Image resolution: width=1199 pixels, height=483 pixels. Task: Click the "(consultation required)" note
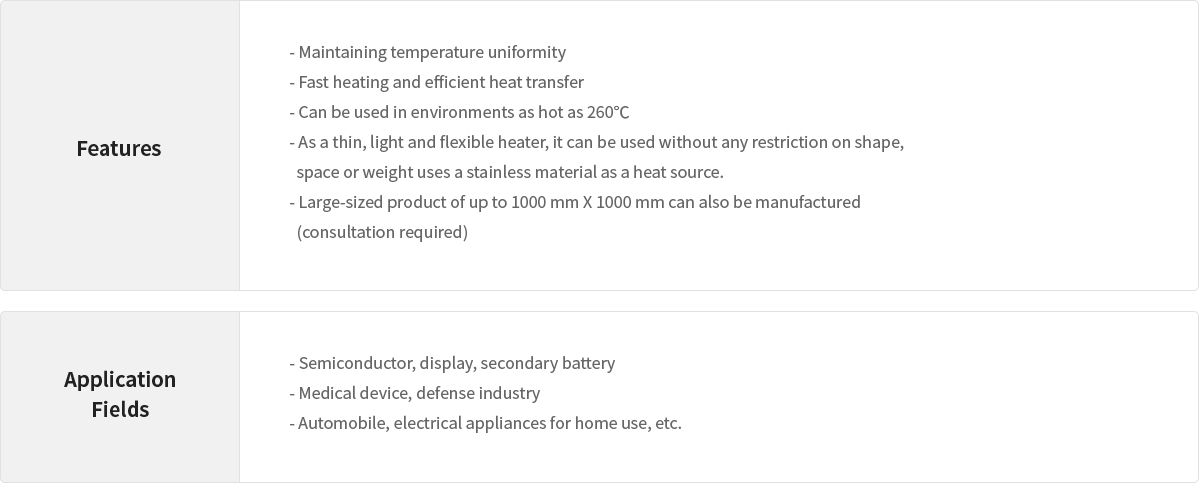[x=382, y=232]
